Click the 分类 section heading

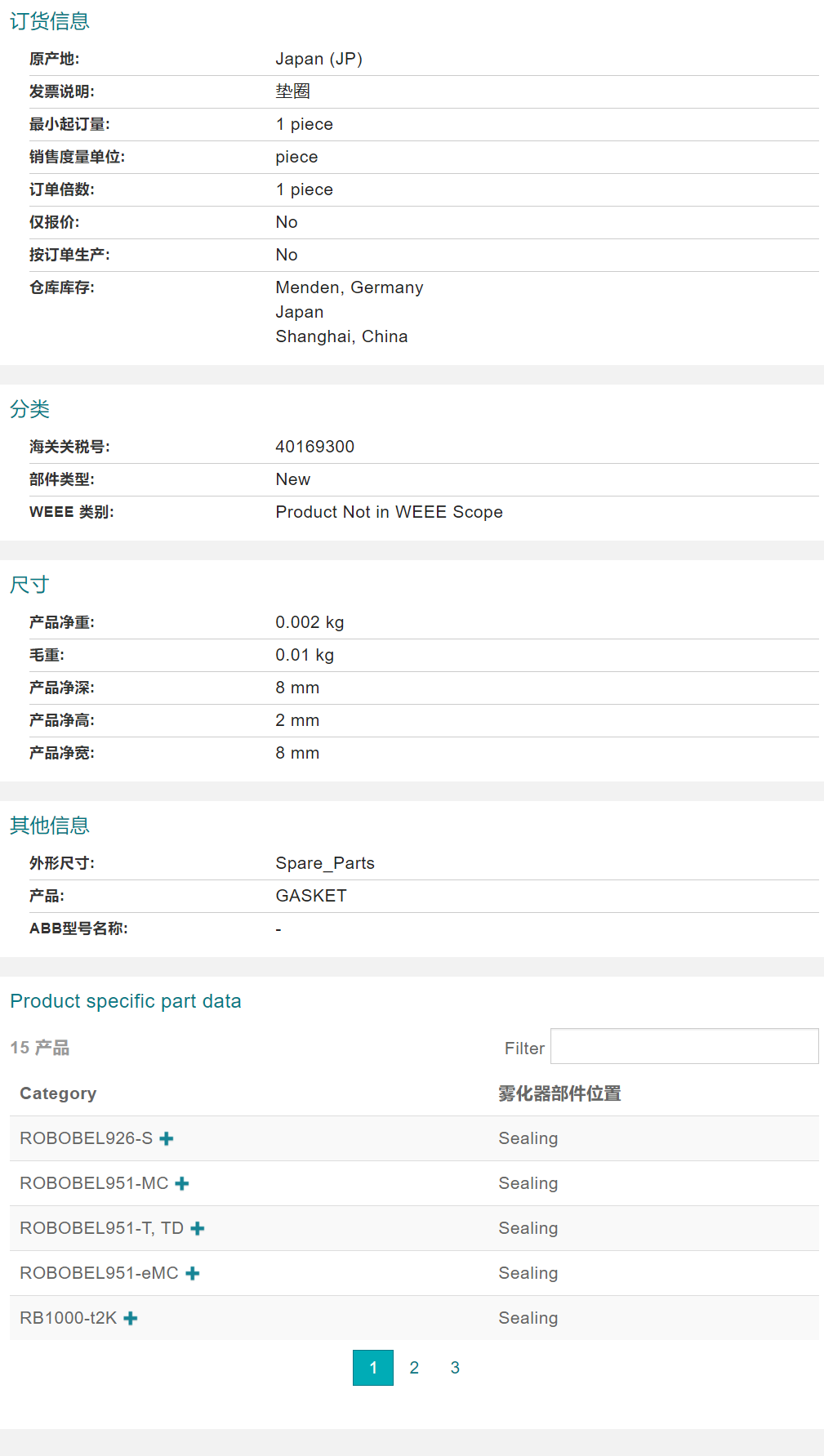tap(30, 409)
